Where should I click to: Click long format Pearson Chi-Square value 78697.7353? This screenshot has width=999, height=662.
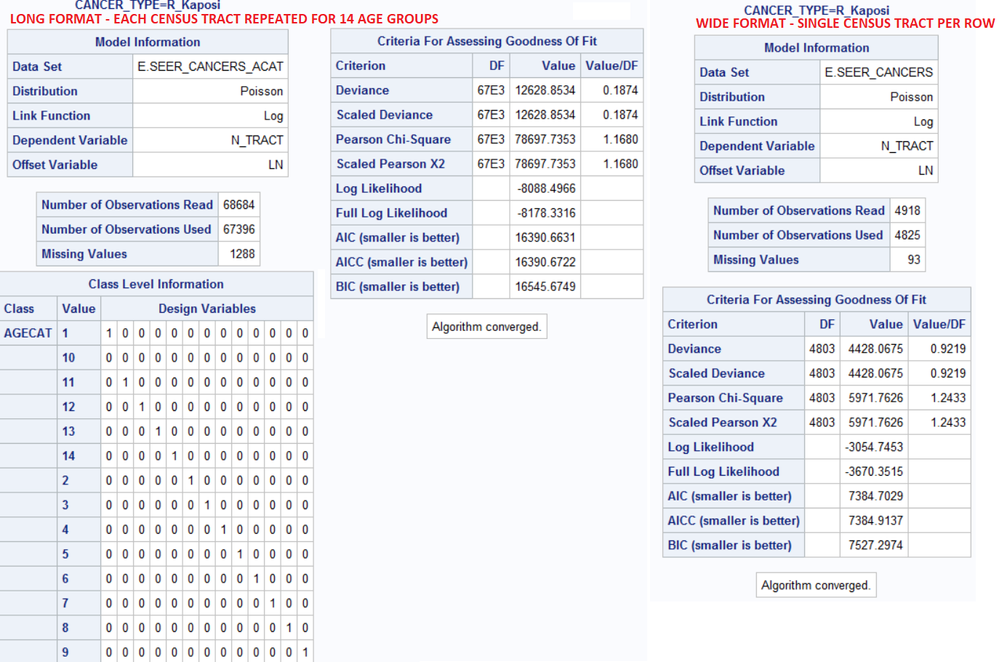(545, 140)
